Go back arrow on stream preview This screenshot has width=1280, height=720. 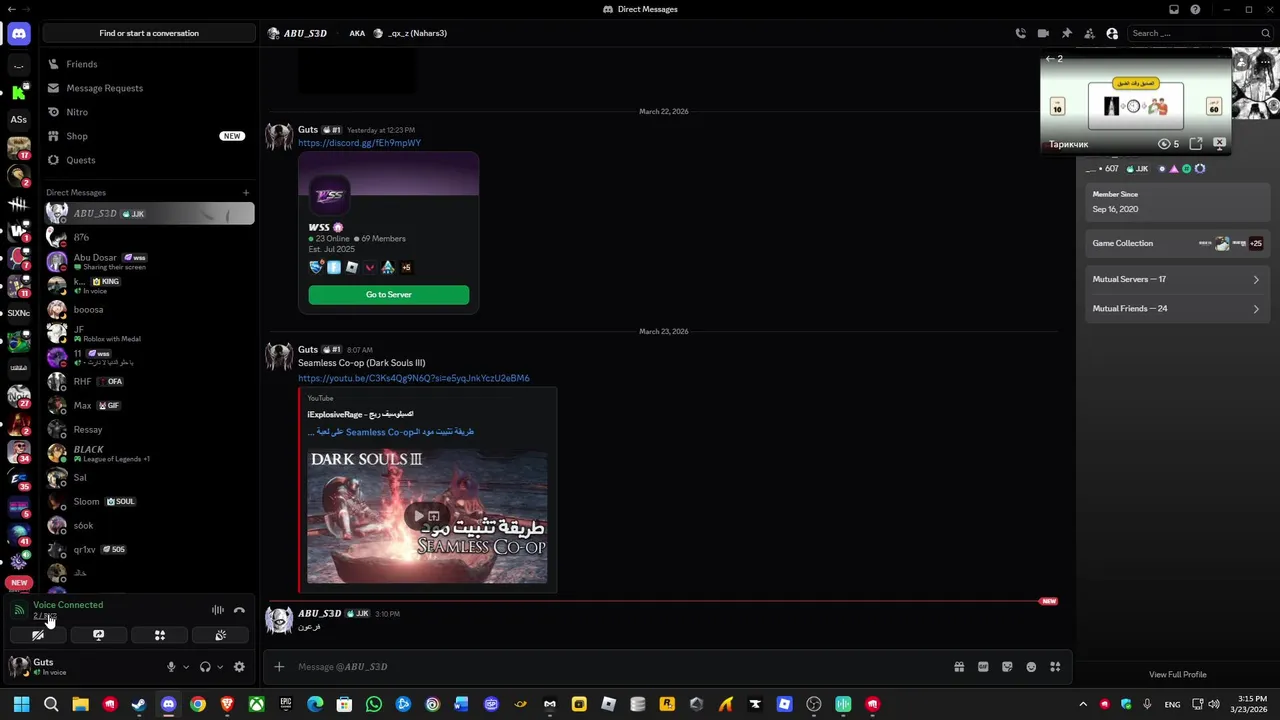pyautogui.click(x=1049, y=59)
